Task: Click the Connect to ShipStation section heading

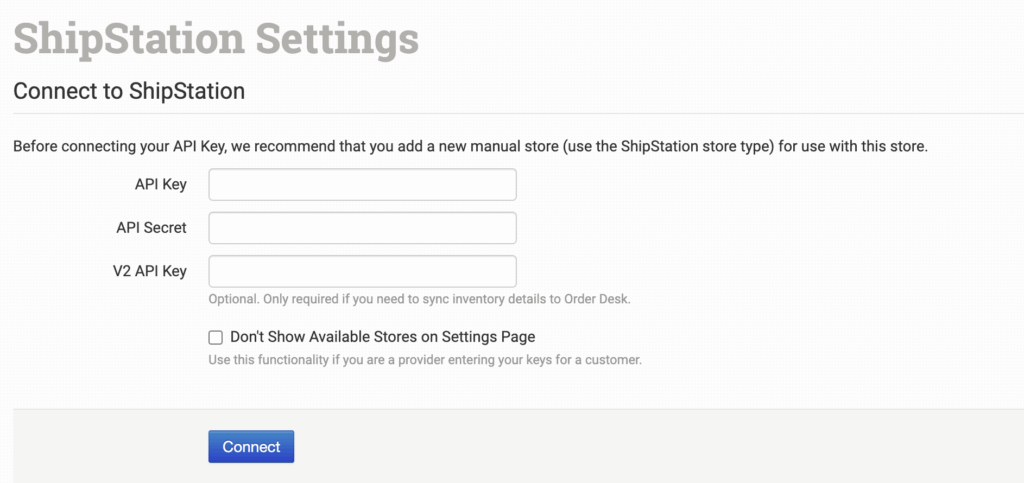Action: tap(129, 91)
